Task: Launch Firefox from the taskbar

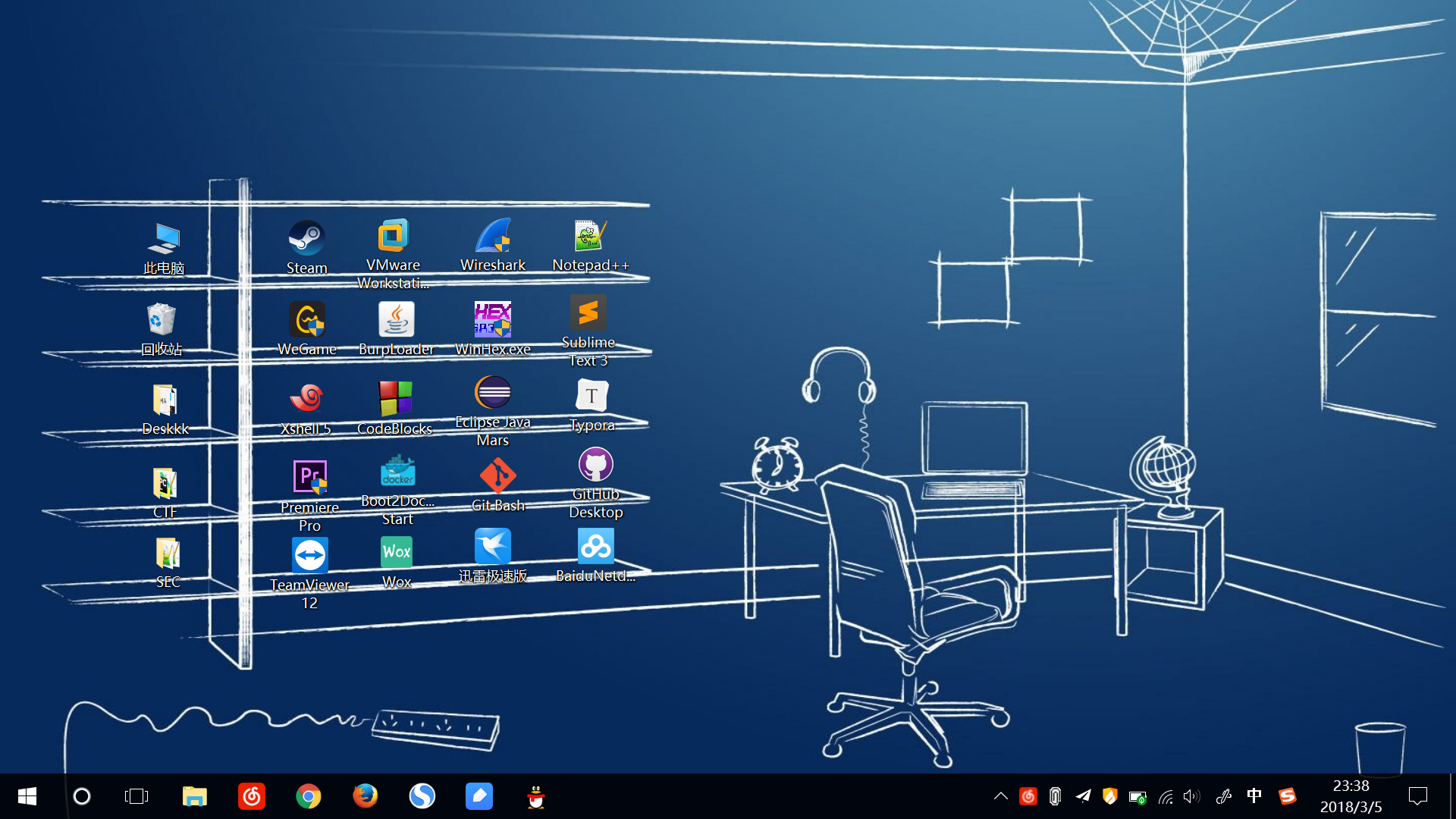Action: pyautogui.click(x=366, y=796)
